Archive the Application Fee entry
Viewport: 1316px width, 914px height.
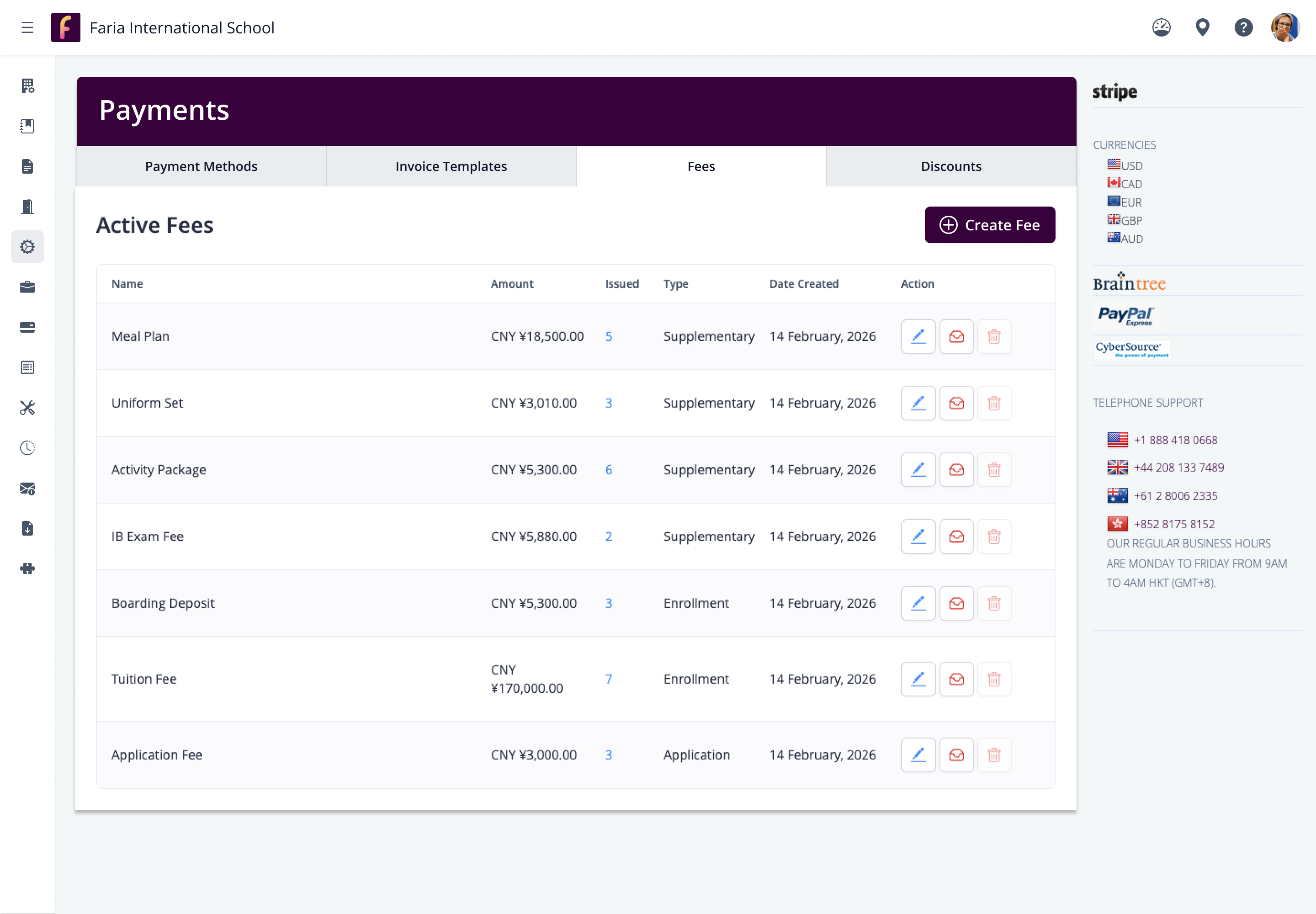[x=956, y=755]
